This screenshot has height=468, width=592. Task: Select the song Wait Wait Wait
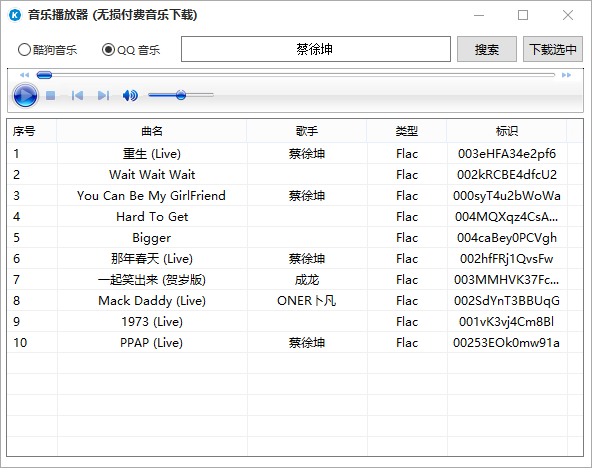click(152, 175)
